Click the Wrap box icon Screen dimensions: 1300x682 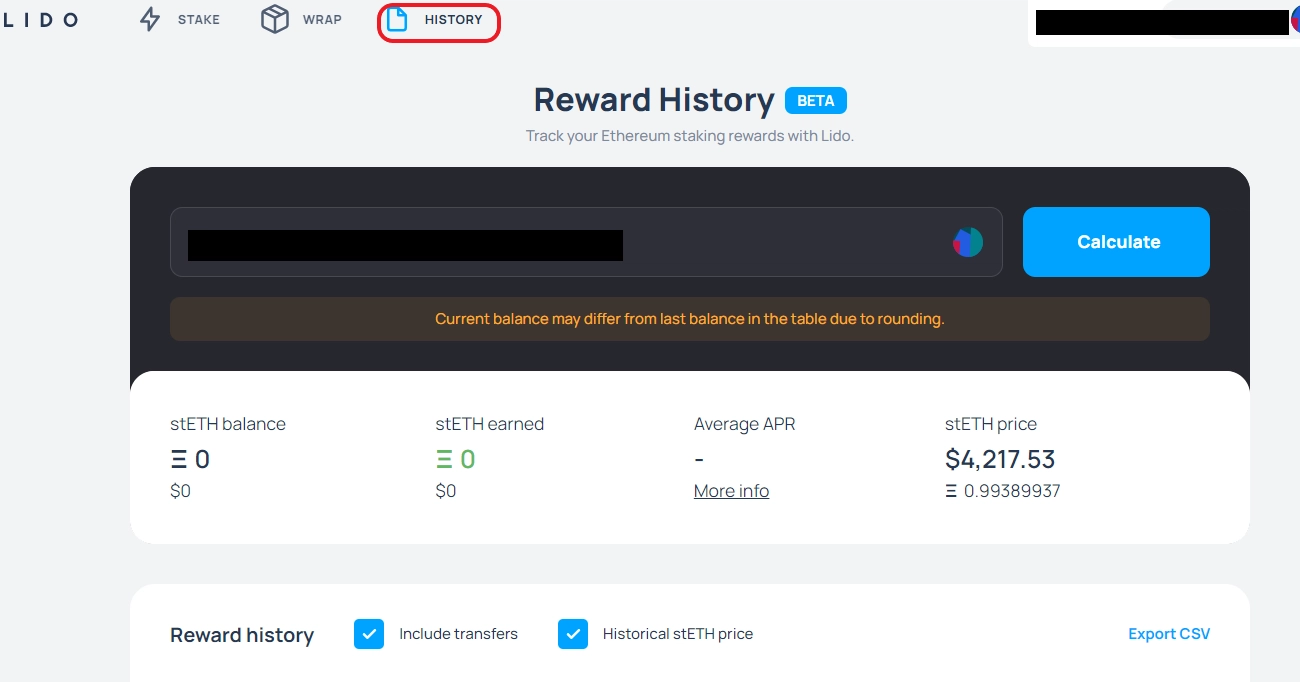pos(275,20)
